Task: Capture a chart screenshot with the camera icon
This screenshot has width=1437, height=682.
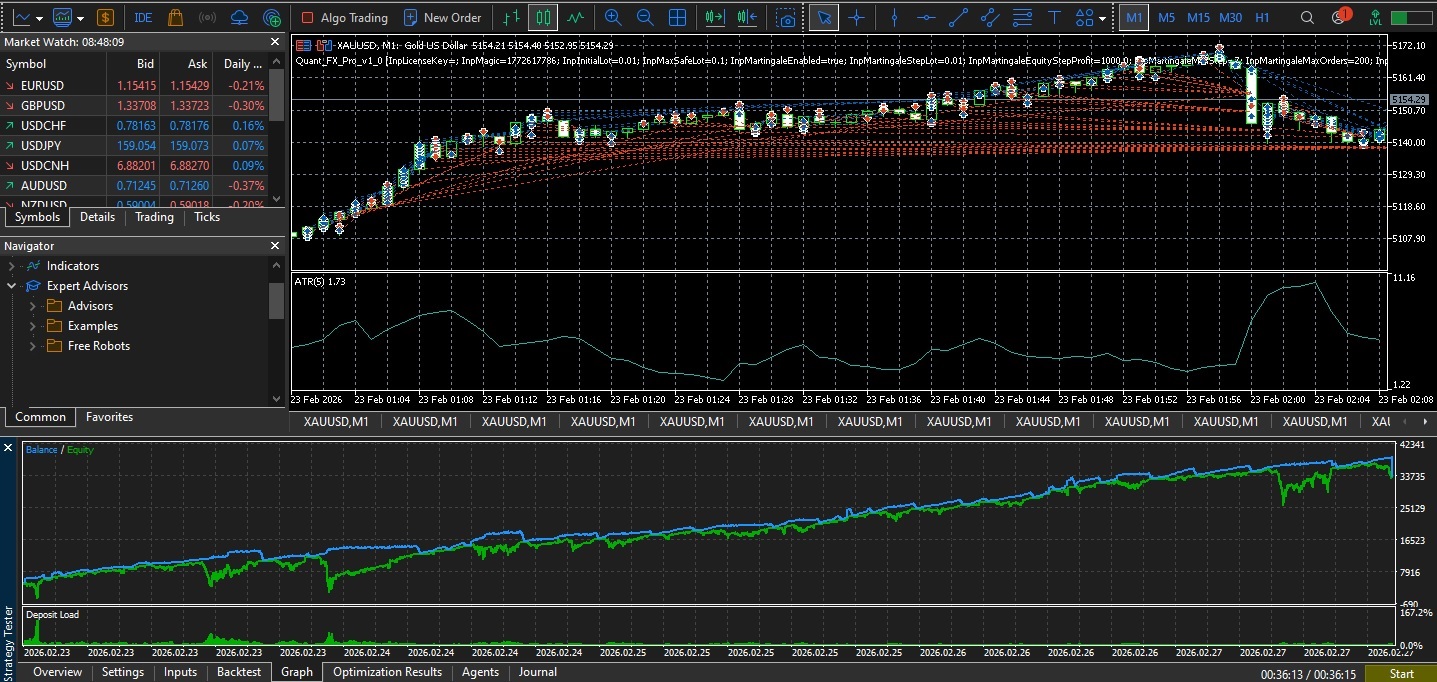Action: 787,17
